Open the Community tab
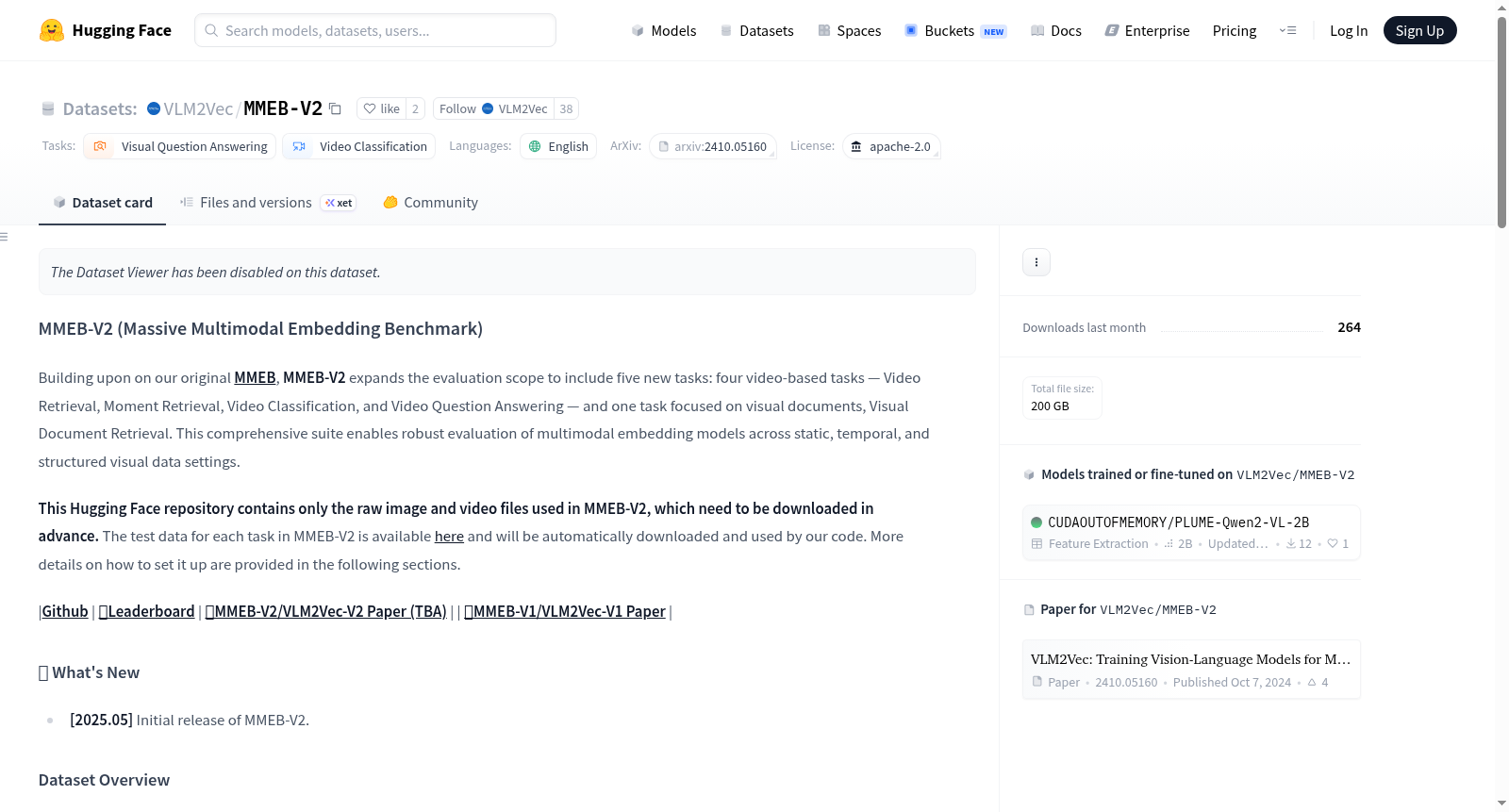Viewport: 1509px width, 812px height. click(430, 203)
